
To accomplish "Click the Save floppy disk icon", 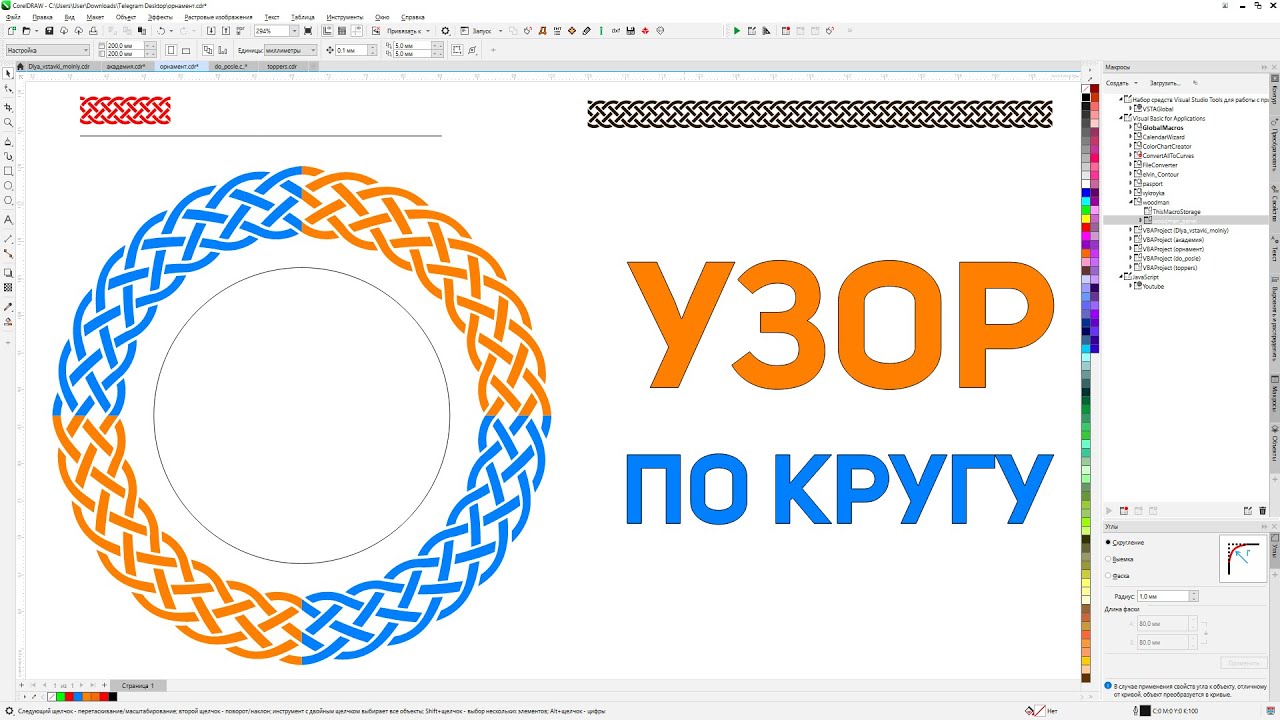I will pos(49,31).
